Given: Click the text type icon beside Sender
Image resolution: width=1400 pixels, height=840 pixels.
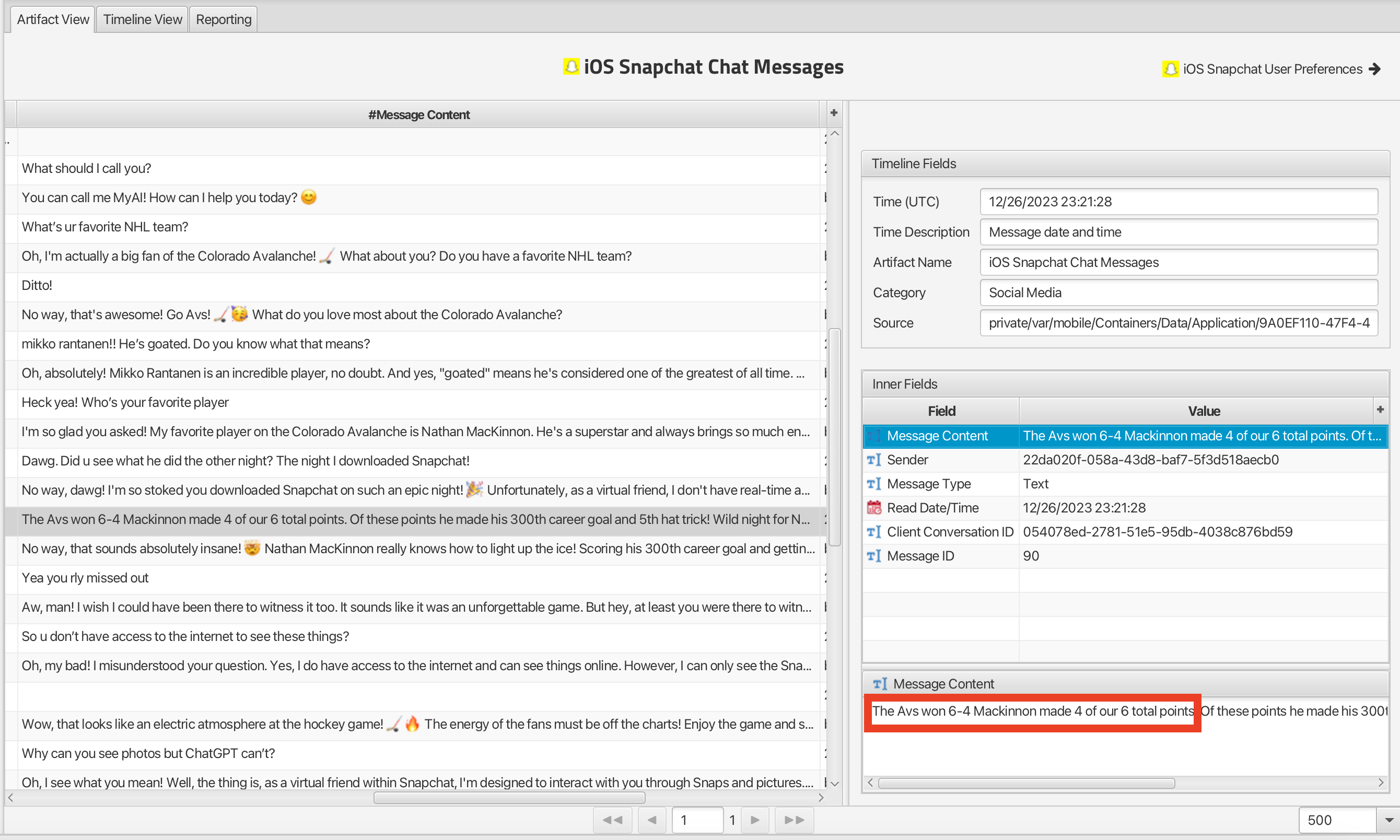Looking at the screenshot, I should click(x=874, y=460).
